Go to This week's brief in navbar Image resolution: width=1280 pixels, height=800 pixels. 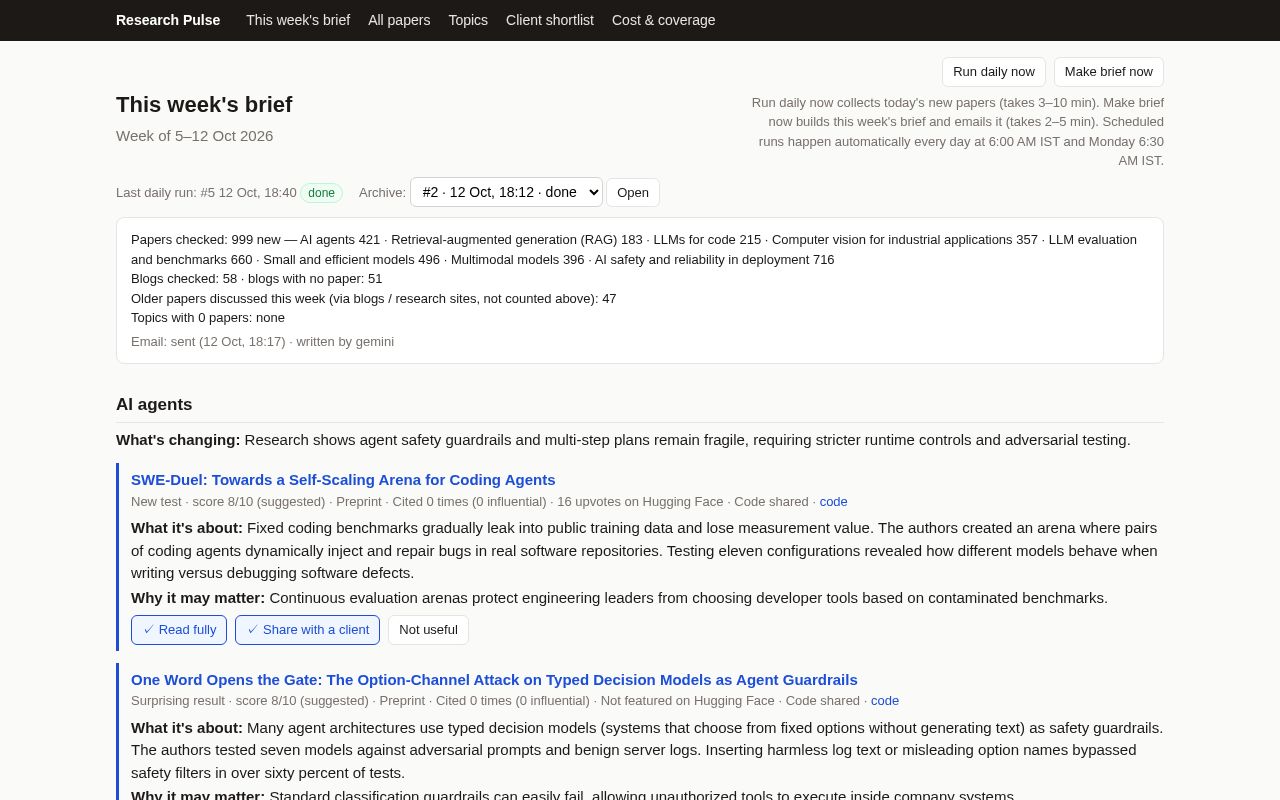click(x=298, y=20)
